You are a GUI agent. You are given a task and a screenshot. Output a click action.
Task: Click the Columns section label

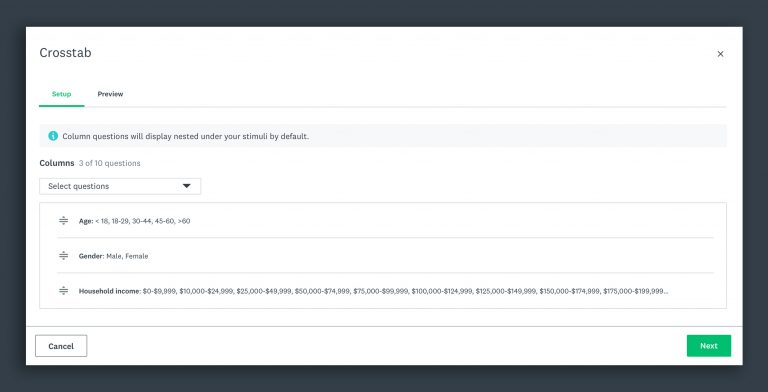pyautogui.click(x=57, y=163)
